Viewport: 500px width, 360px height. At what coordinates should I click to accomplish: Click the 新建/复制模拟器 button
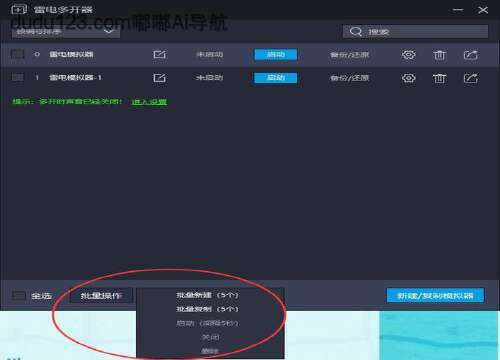pyautogui.click(x=435, y=296)
